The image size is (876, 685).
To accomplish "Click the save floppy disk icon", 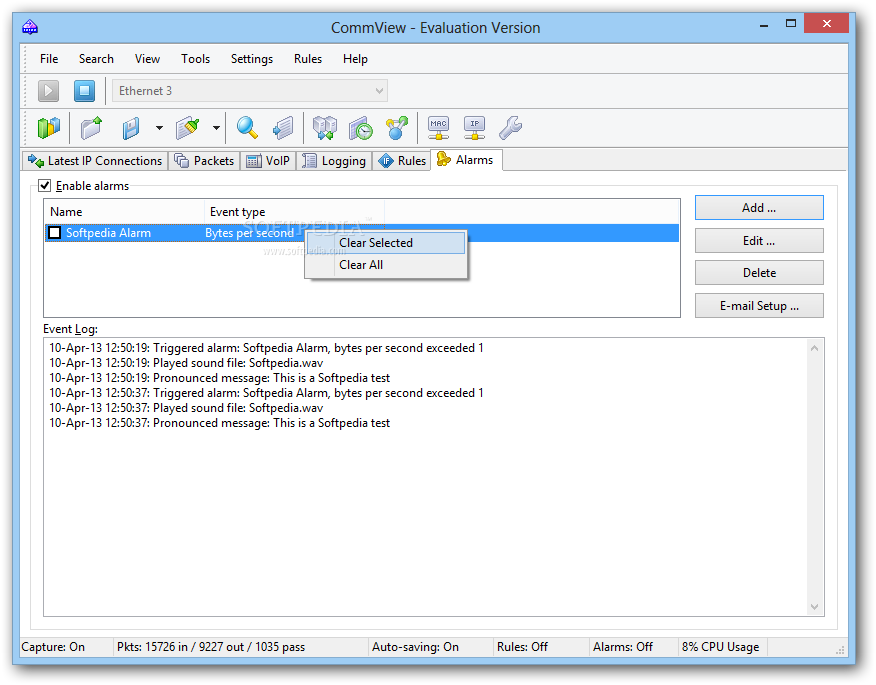I will (132, 128).
